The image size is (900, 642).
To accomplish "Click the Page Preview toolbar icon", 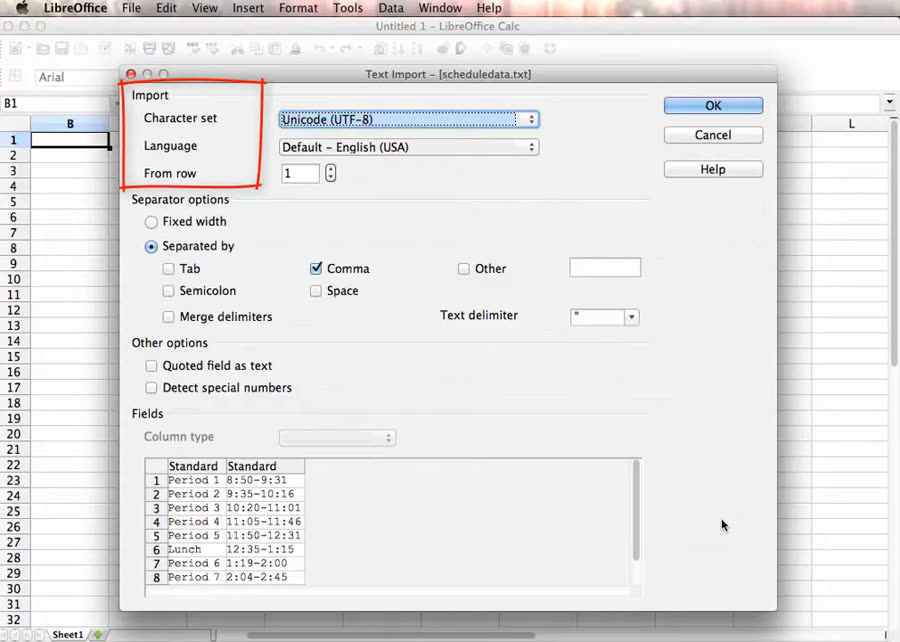I will click(169, 49).
